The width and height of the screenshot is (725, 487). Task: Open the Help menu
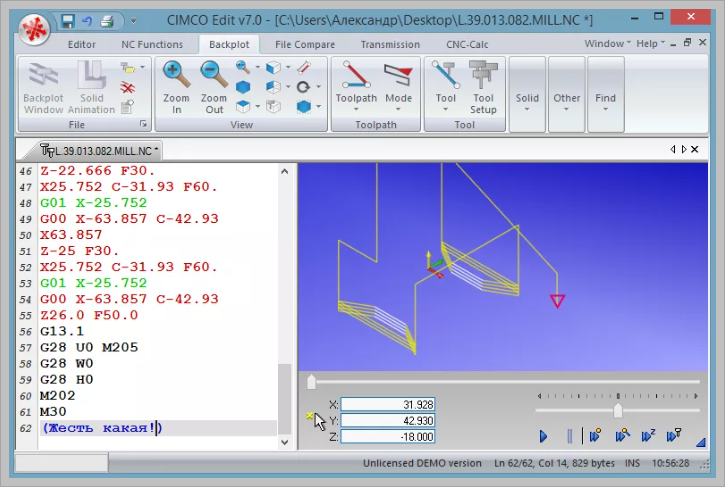pyautogui.click(x=650, y=43)
